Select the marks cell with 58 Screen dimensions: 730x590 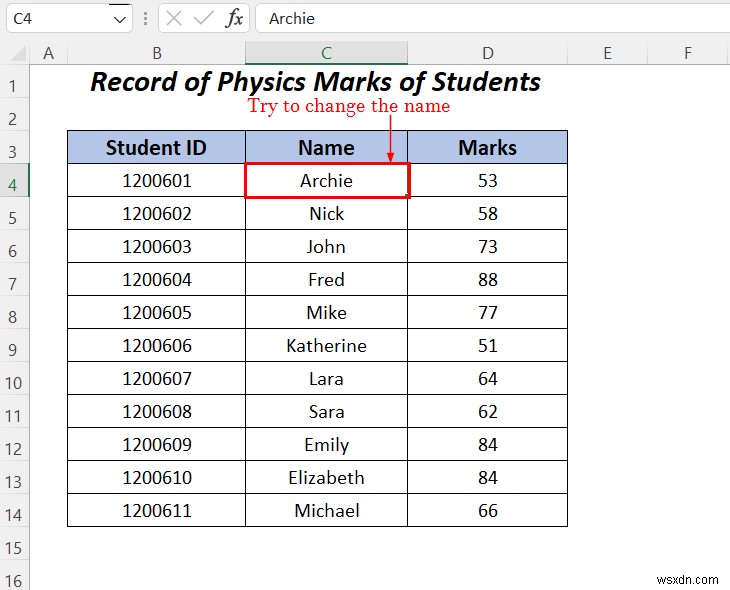click(x=487, y=213)
